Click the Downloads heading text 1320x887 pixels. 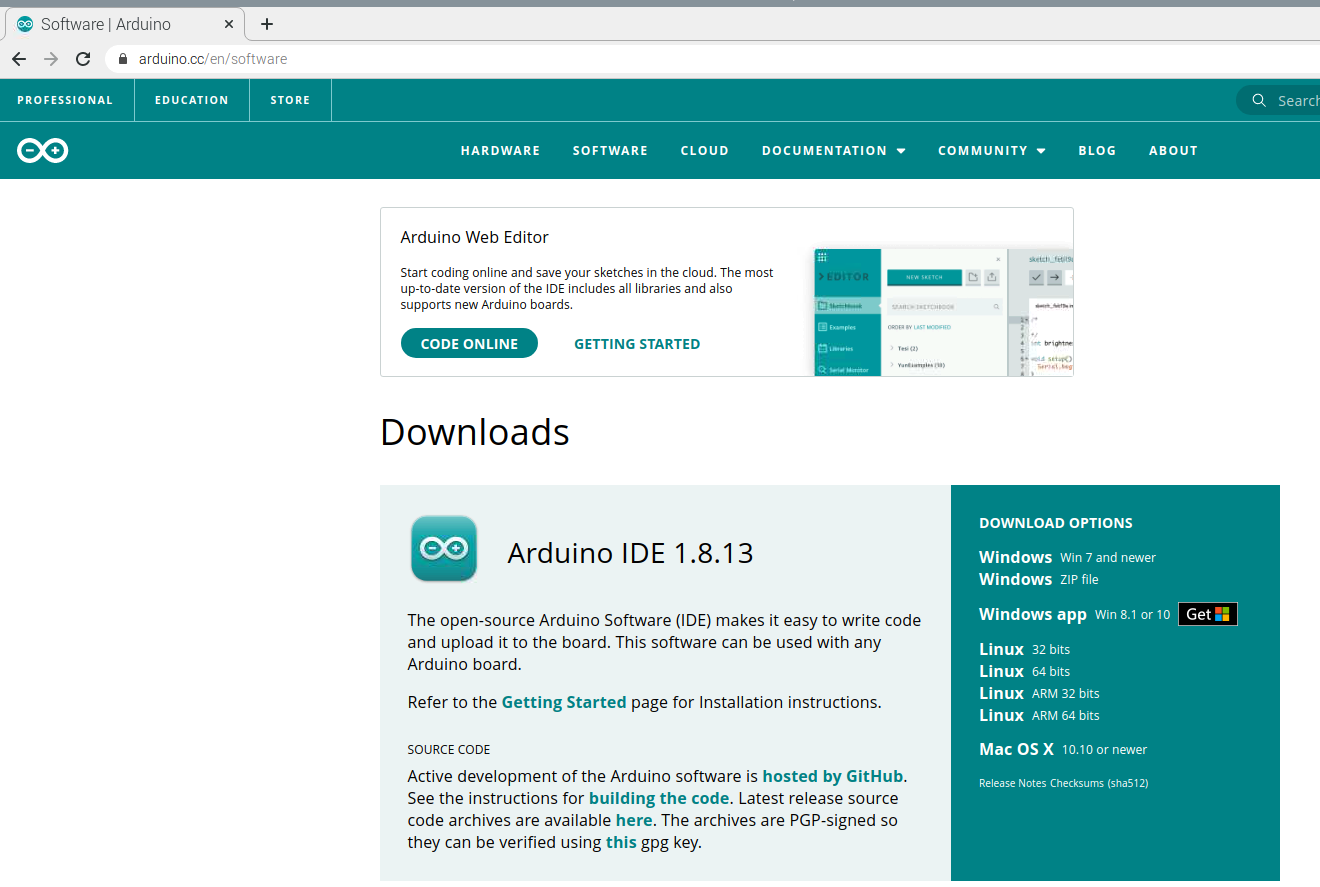(475, 432)
